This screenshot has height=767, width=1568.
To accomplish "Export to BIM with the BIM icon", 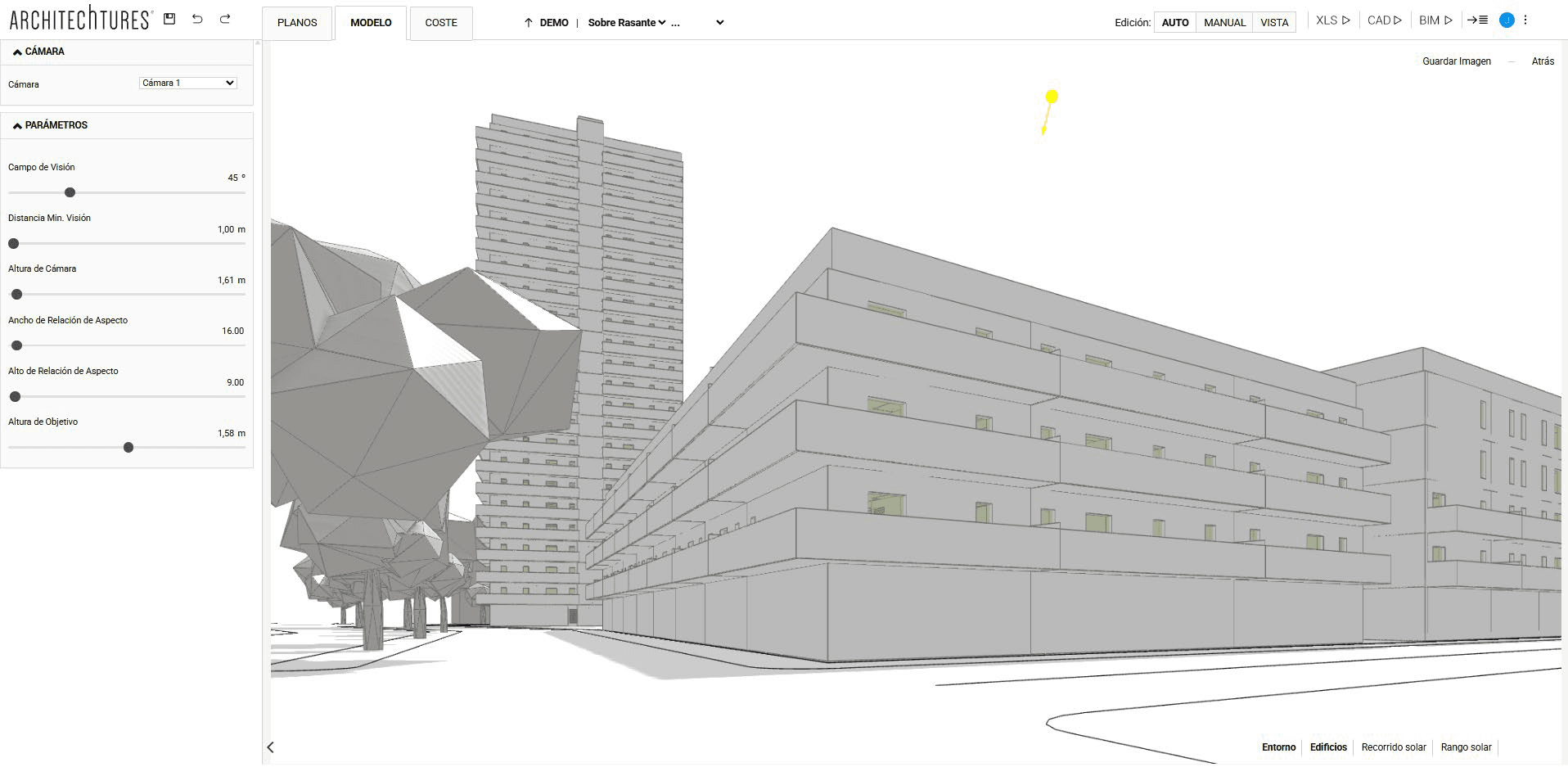I will (1434, 20).
